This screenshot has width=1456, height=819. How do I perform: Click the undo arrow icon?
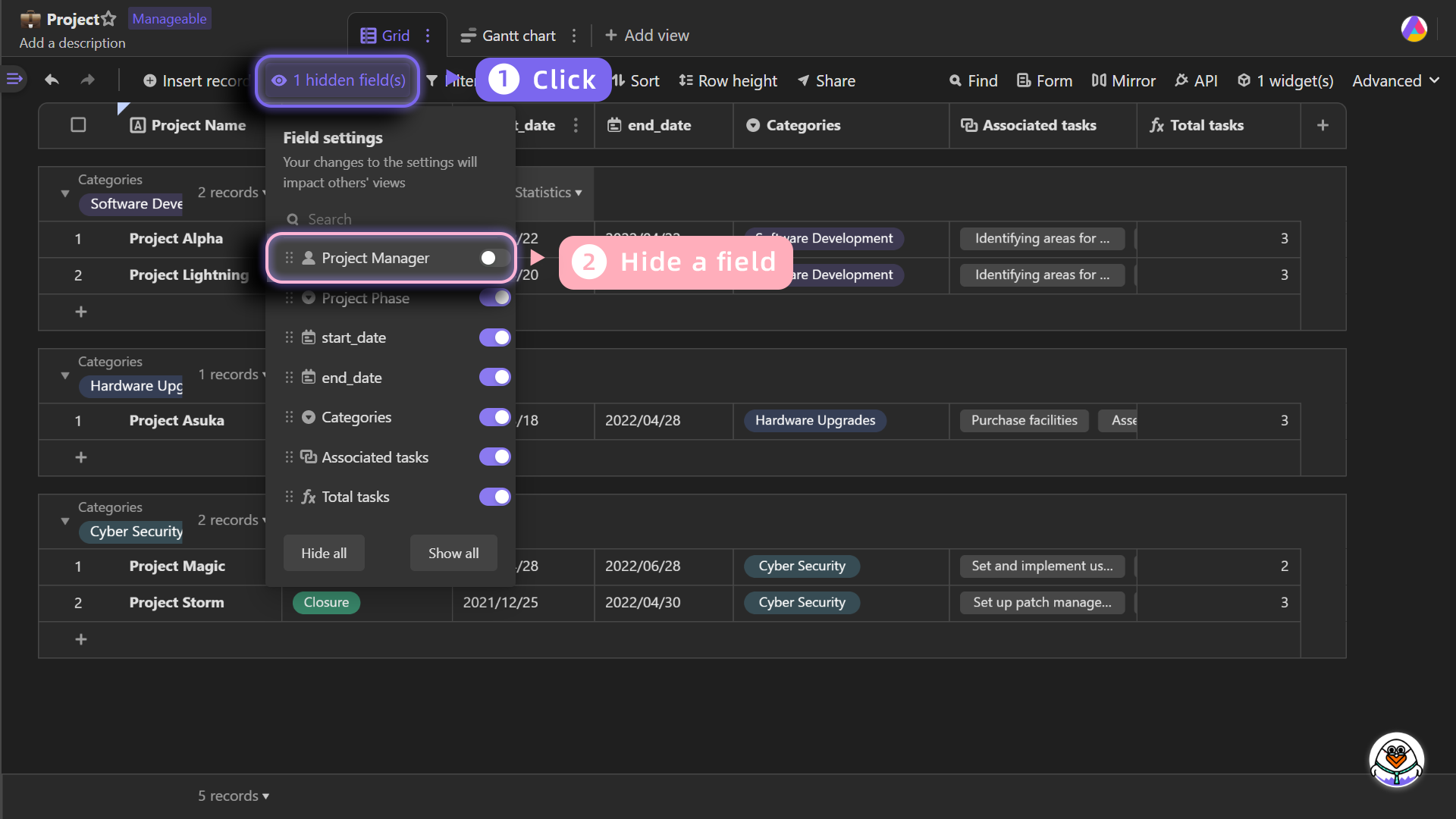[52, 80]
